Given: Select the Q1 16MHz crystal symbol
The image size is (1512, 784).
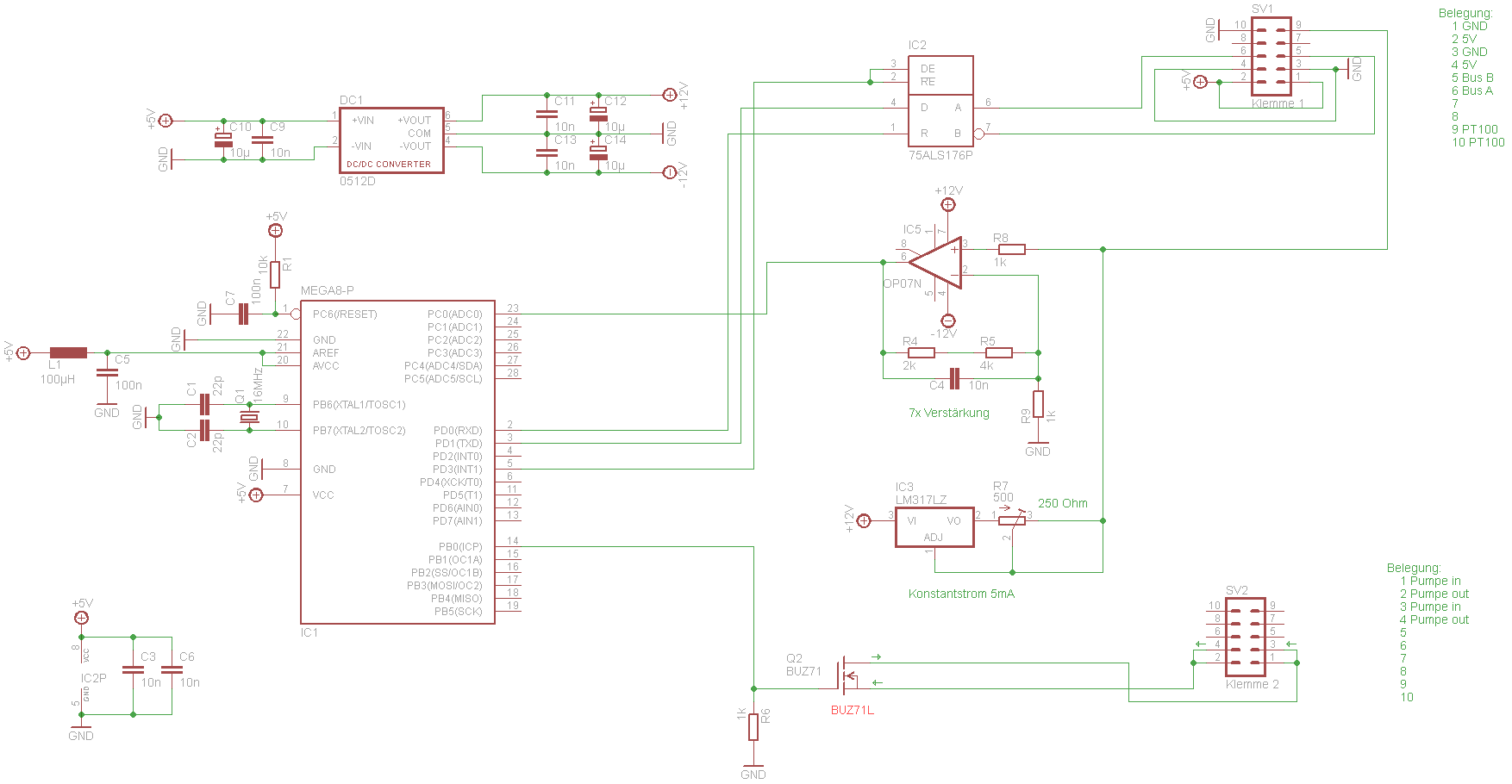Looking at the screenshot, I should pos(249,417).
